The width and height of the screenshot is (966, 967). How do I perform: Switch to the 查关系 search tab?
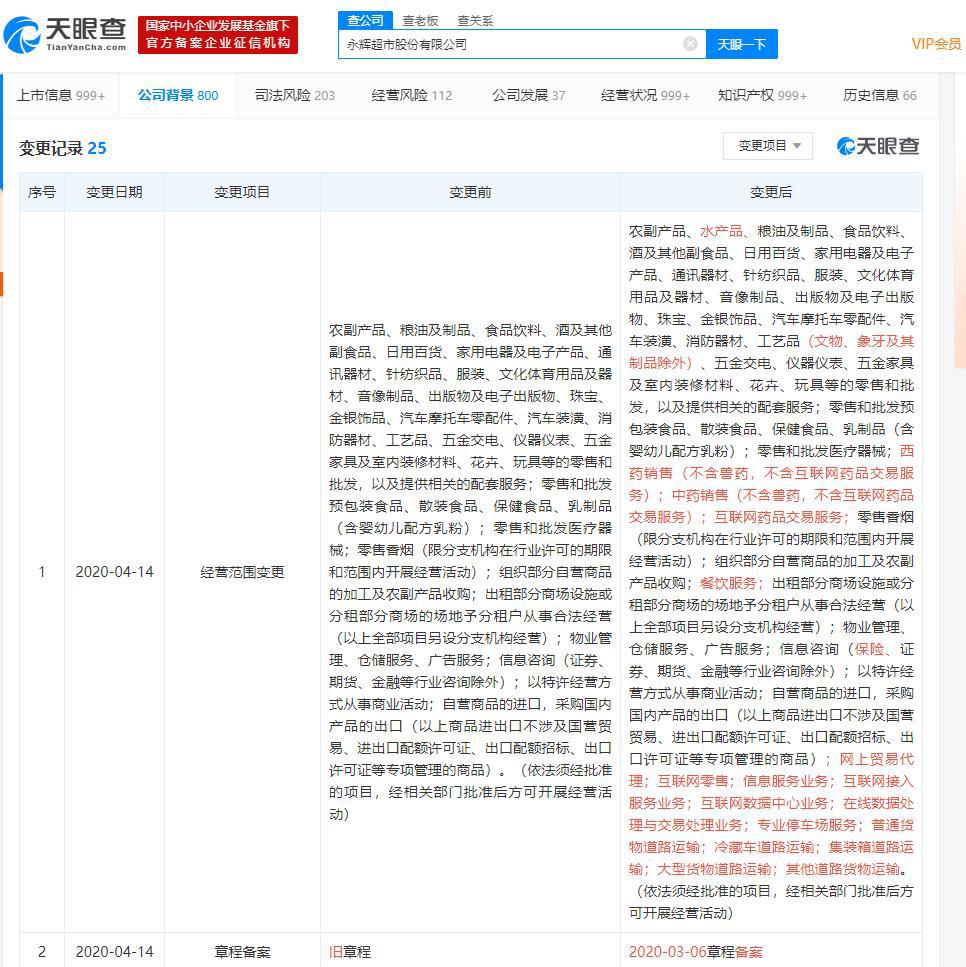coord(474,21)
